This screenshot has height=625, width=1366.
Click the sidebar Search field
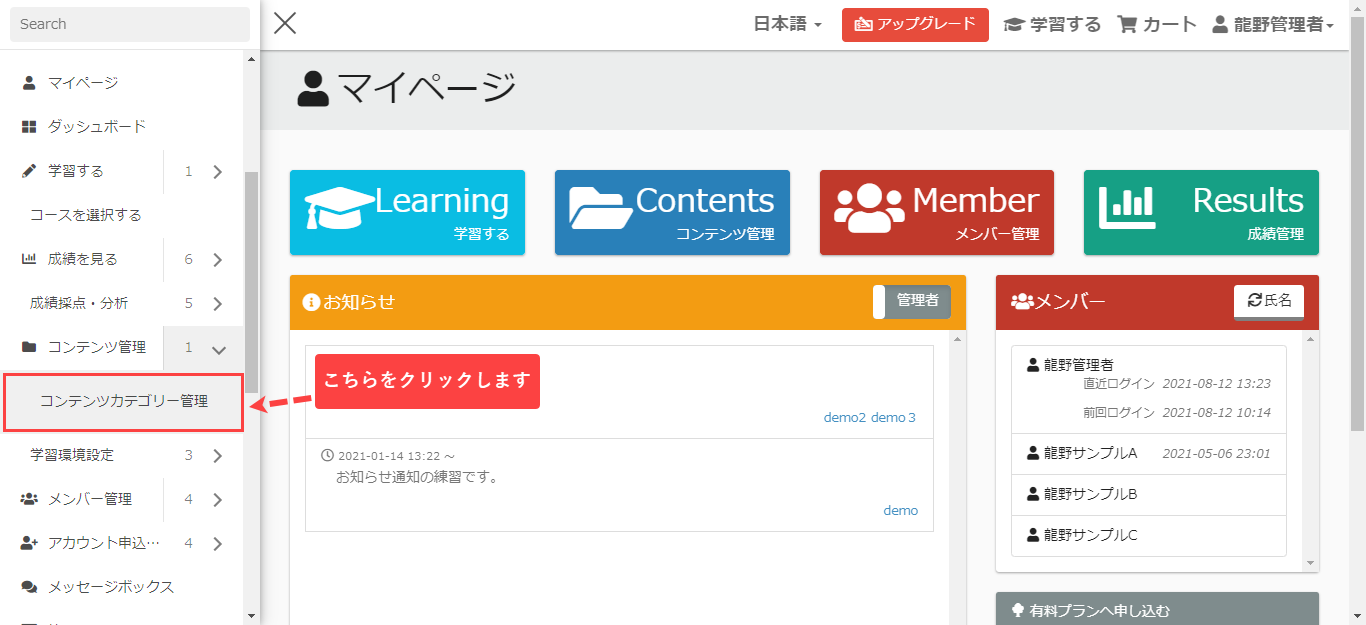point(129,24)
